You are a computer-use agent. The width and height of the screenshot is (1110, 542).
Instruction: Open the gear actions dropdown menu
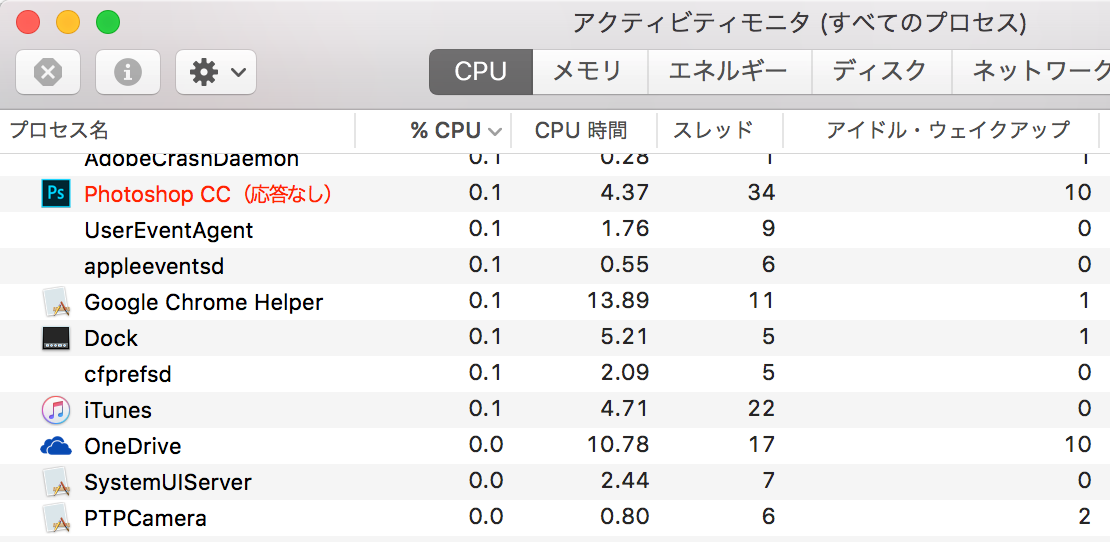pos(216,71)
